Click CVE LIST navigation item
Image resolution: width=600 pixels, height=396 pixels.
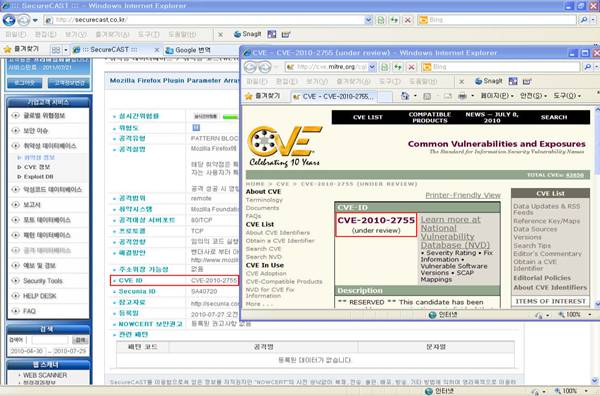(x=367, y=117)
